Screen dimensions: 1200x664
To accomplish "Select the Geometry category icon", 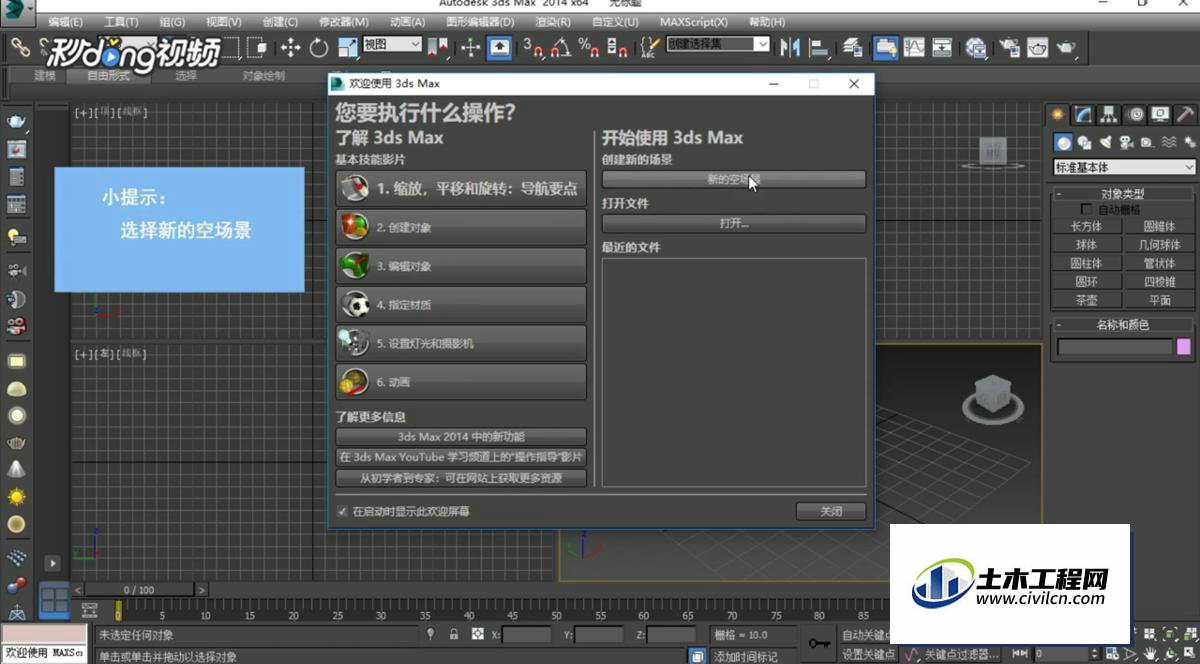I will coord(1064,142).
